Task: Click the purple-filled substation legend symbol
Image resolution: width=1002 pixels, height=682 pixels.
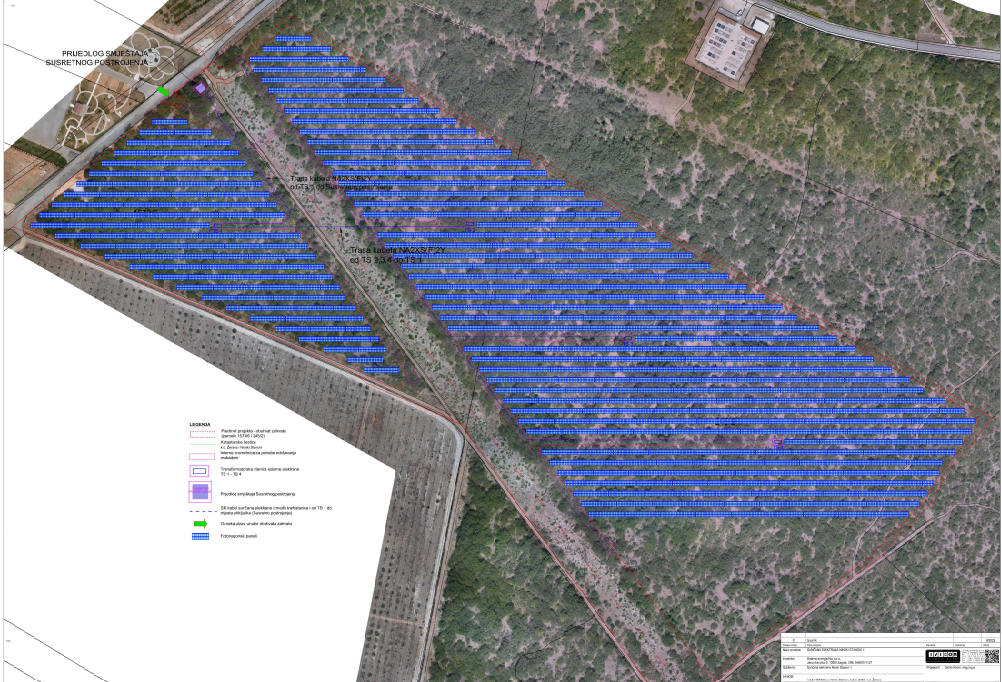Action: pos(201,491)
